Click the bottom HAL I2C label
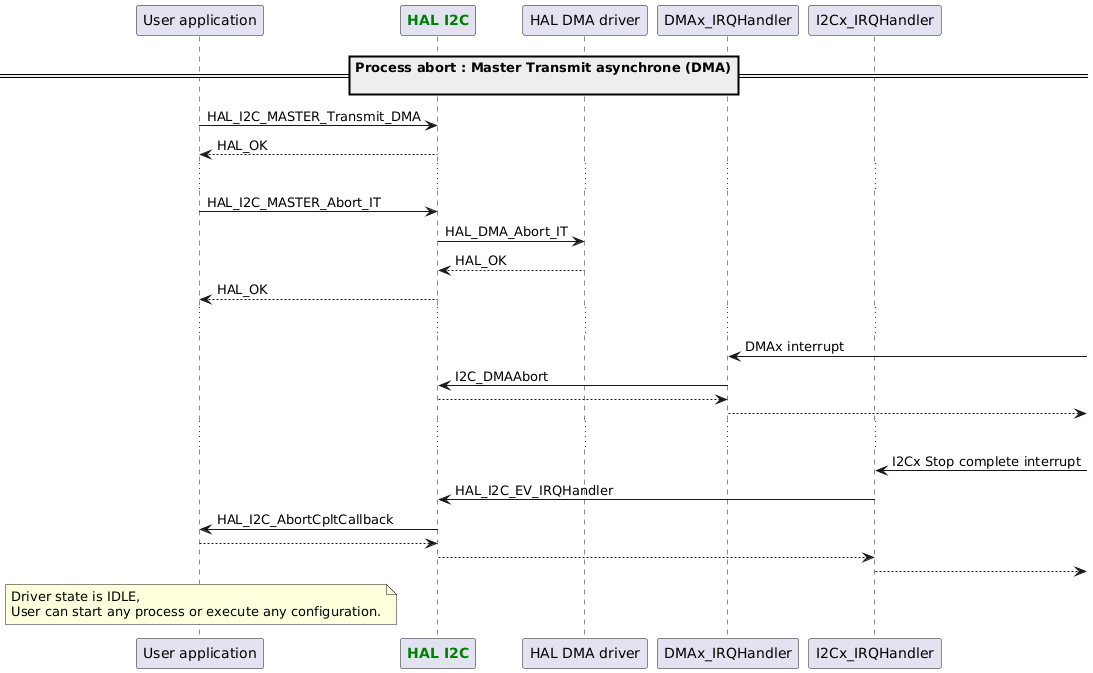This screenshot has width=1093, height=673. [x=437, y=653]
